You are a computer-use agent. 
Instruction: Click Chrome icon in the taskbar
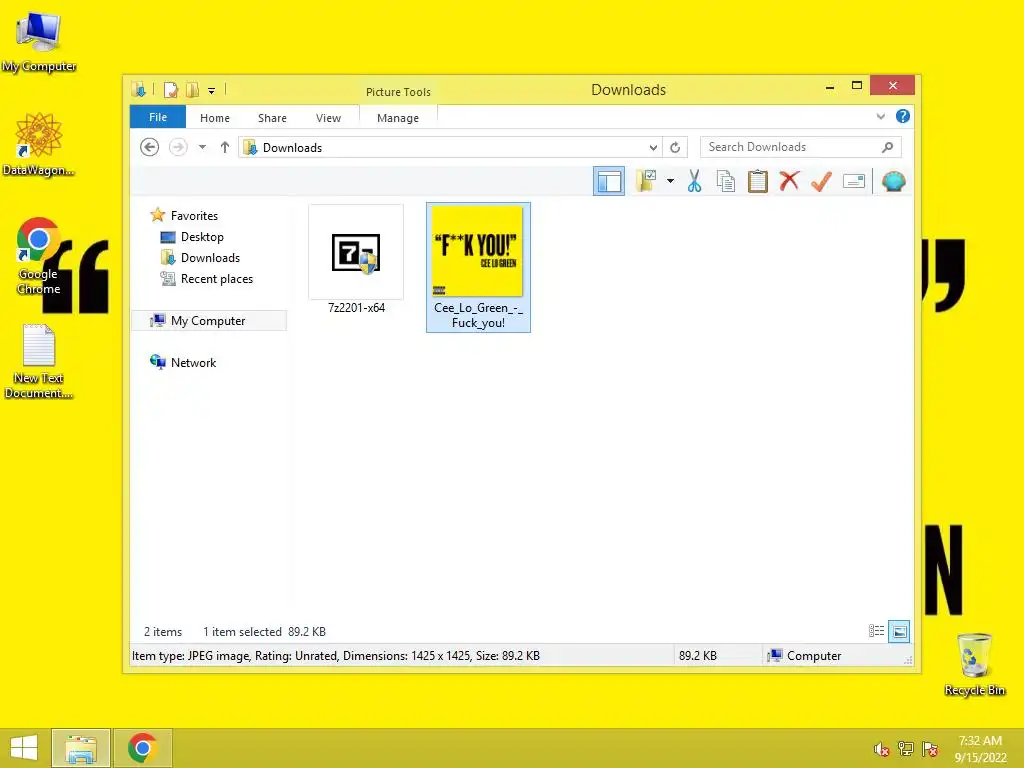coord(142,748)
